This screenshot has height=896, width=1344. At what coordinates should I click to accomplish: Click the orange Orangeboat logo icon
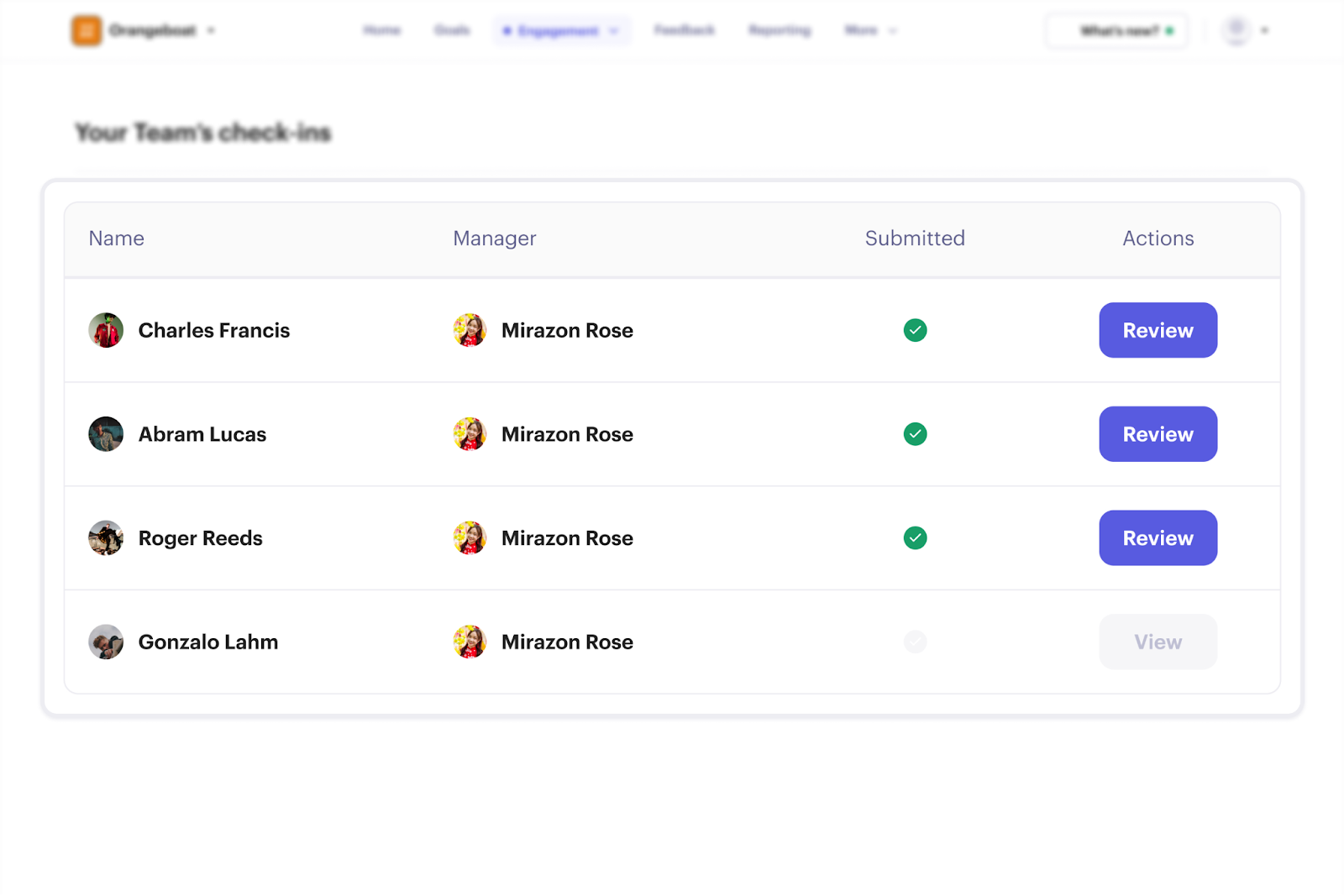87,30
